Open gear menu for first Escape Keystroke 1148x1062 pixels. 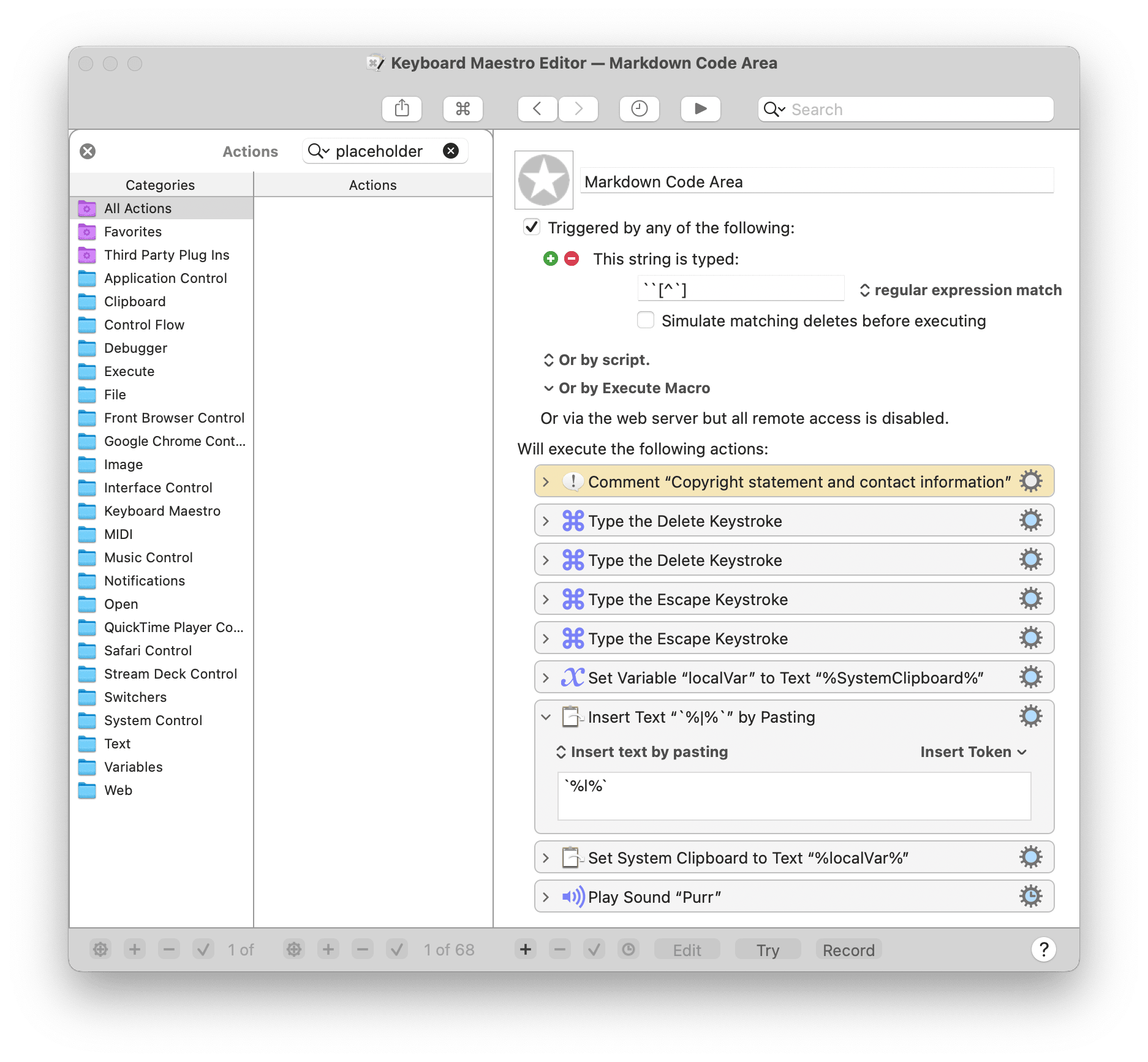(x=1031, y=599)
